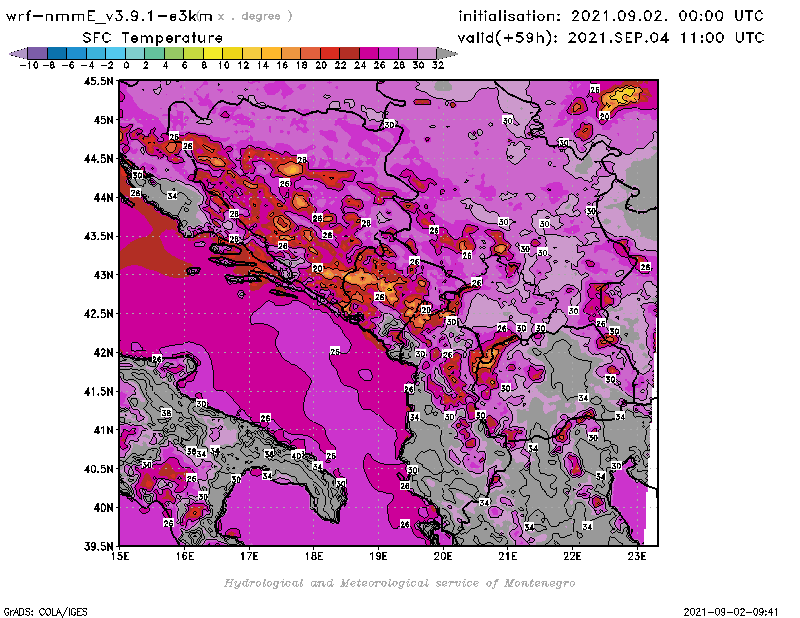This screenshot has width=800, height=618.
Task: Click the longitude axis label '22E'
Action: coord(572,556)
